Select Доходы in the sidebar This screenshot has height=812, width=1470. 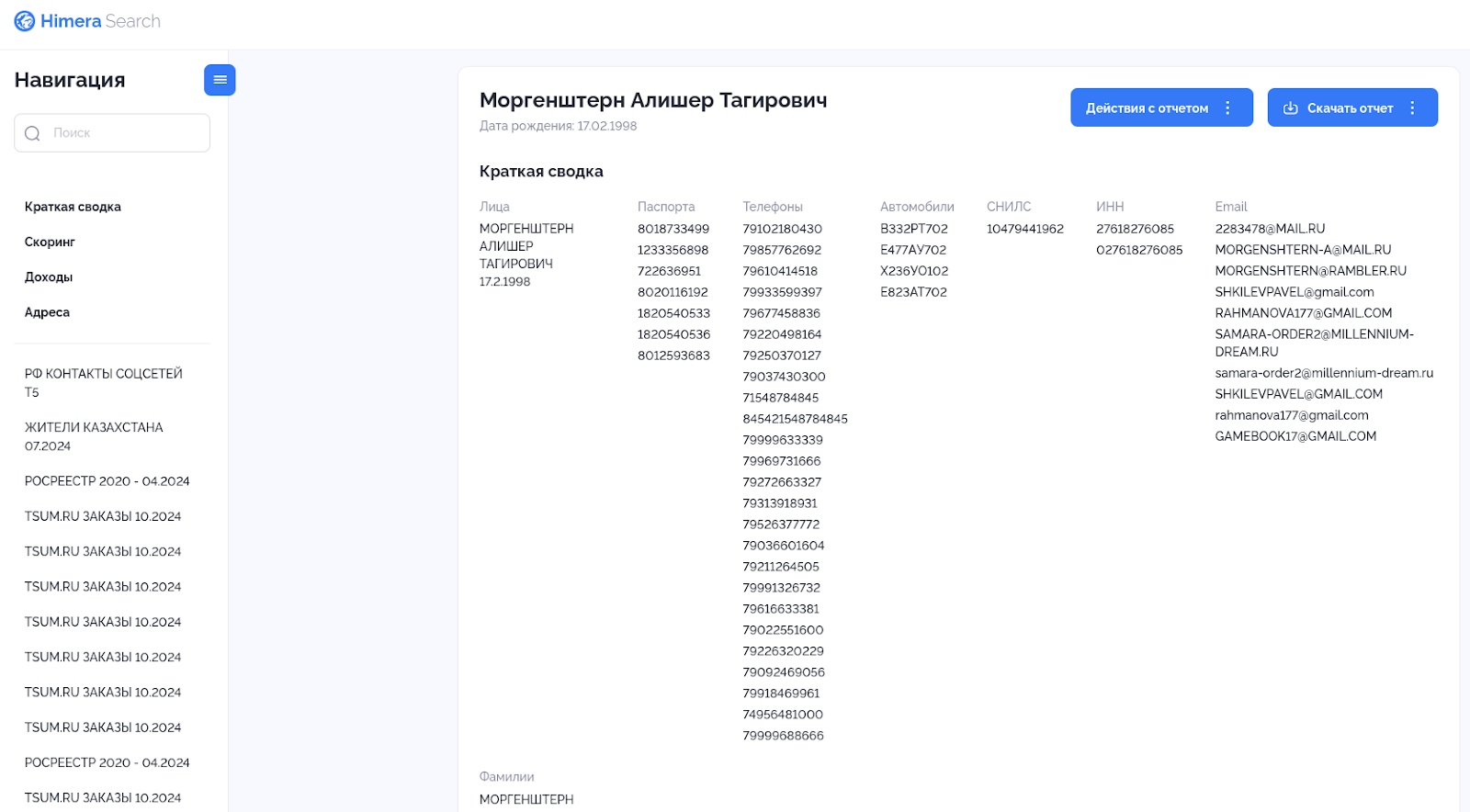coord(49,277)
